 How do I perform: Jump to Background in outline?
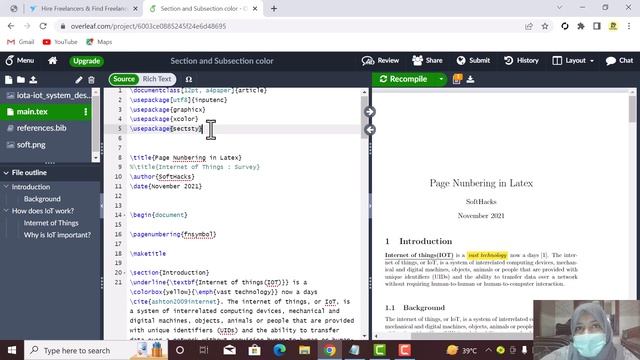(42, 199)
